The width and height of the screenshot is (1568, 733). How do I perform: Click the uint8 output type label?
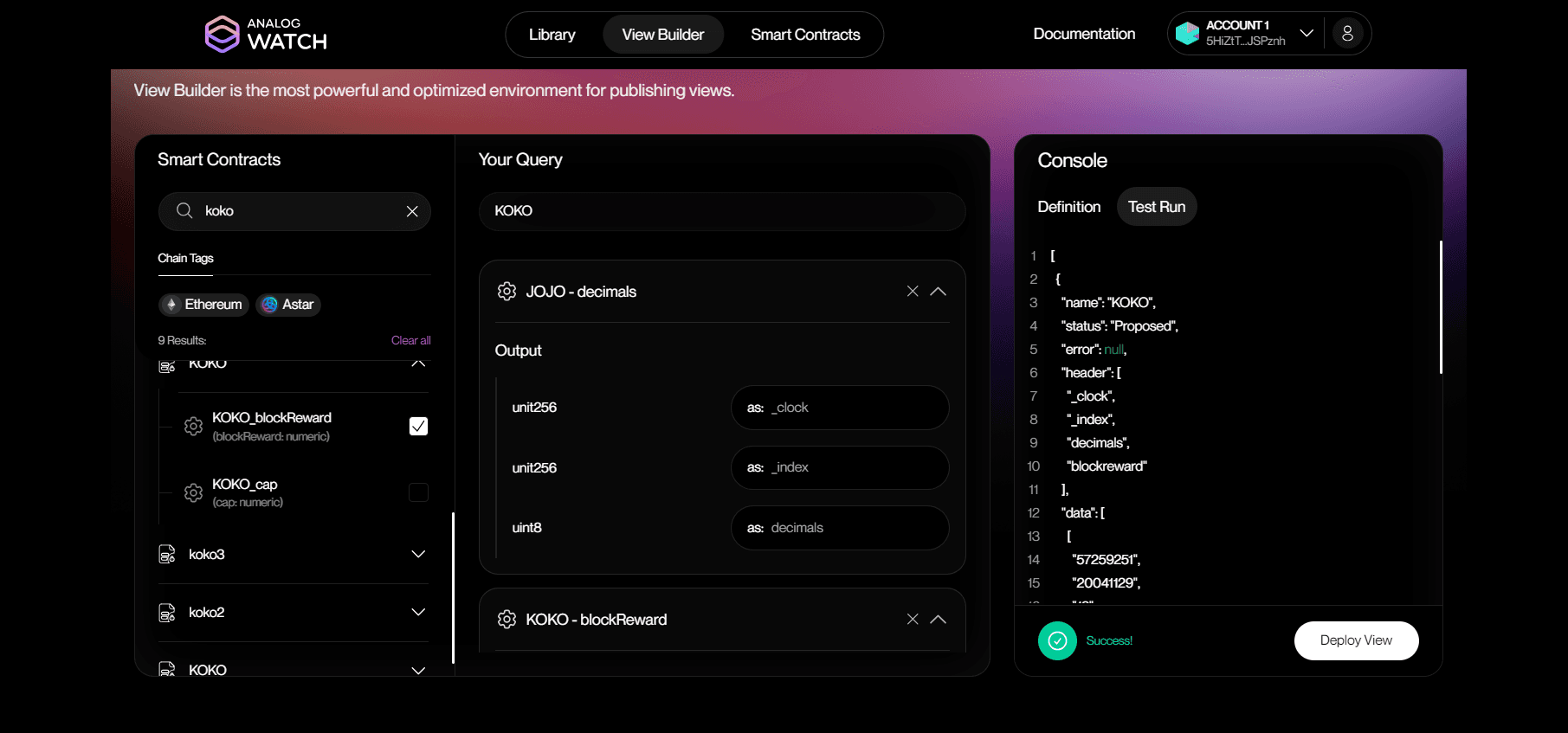526,528
